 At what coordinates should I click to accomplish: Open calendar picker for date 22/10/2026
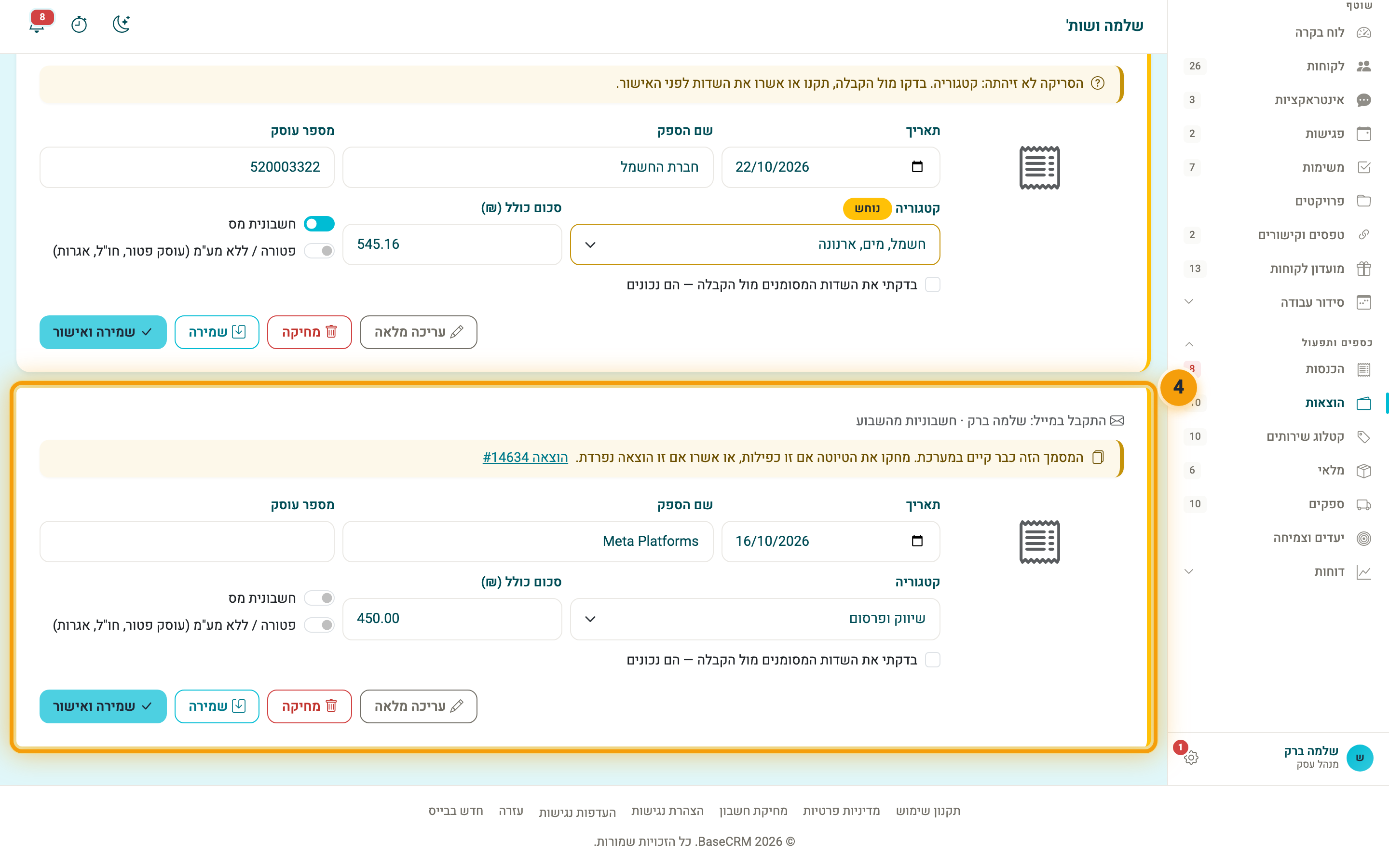click(x=917, y=166)
